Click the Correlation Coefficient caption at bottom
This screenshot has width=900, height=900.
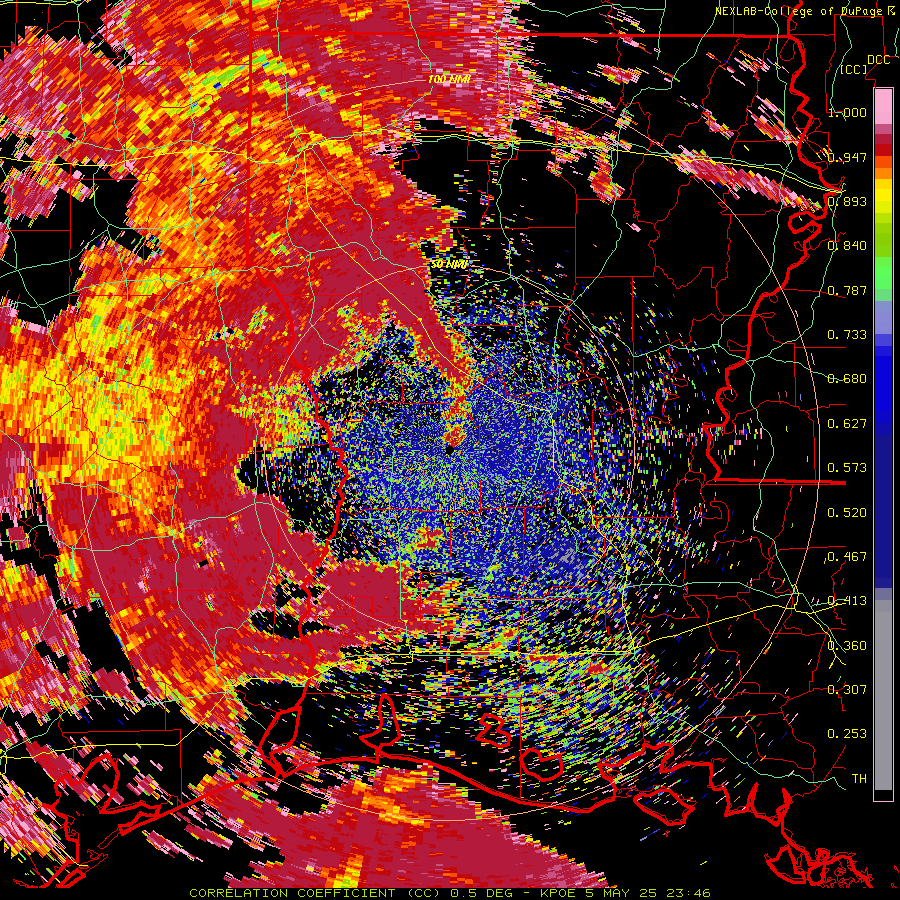click(x=449, y=893)
